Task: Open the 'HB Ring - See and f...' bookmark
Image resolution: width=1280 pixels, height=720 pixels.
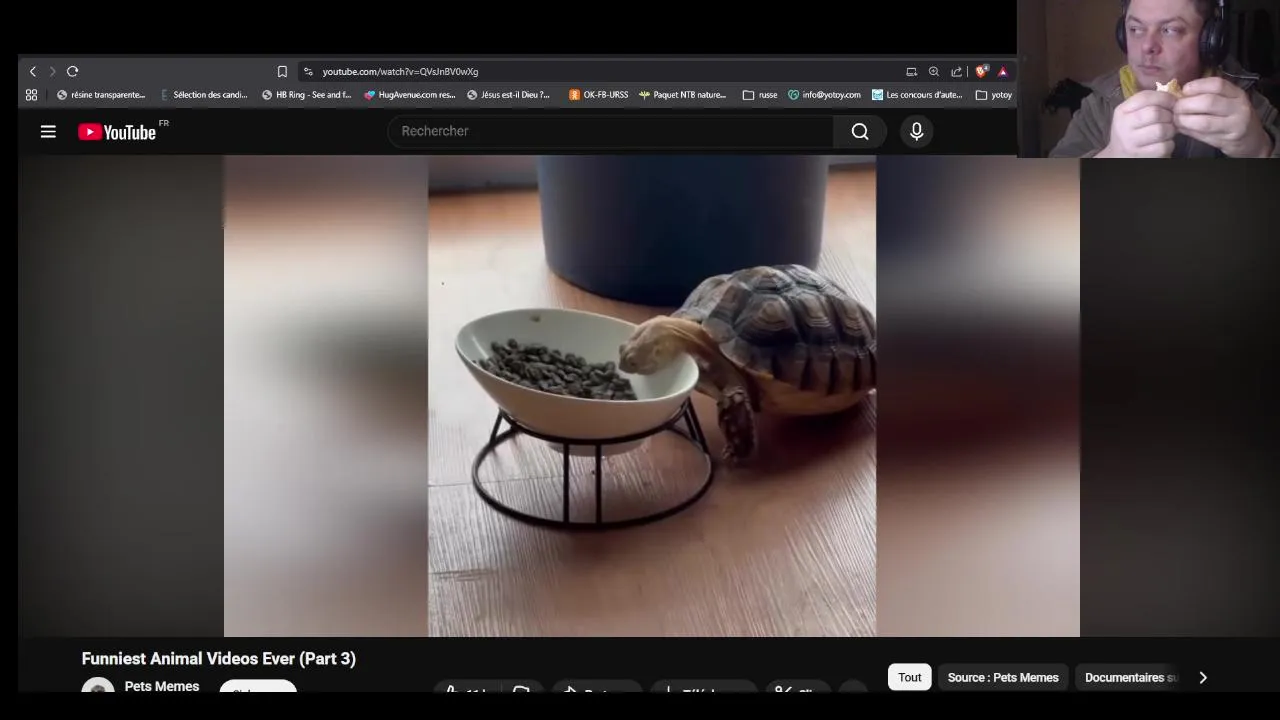Action: tap(306, 95)
